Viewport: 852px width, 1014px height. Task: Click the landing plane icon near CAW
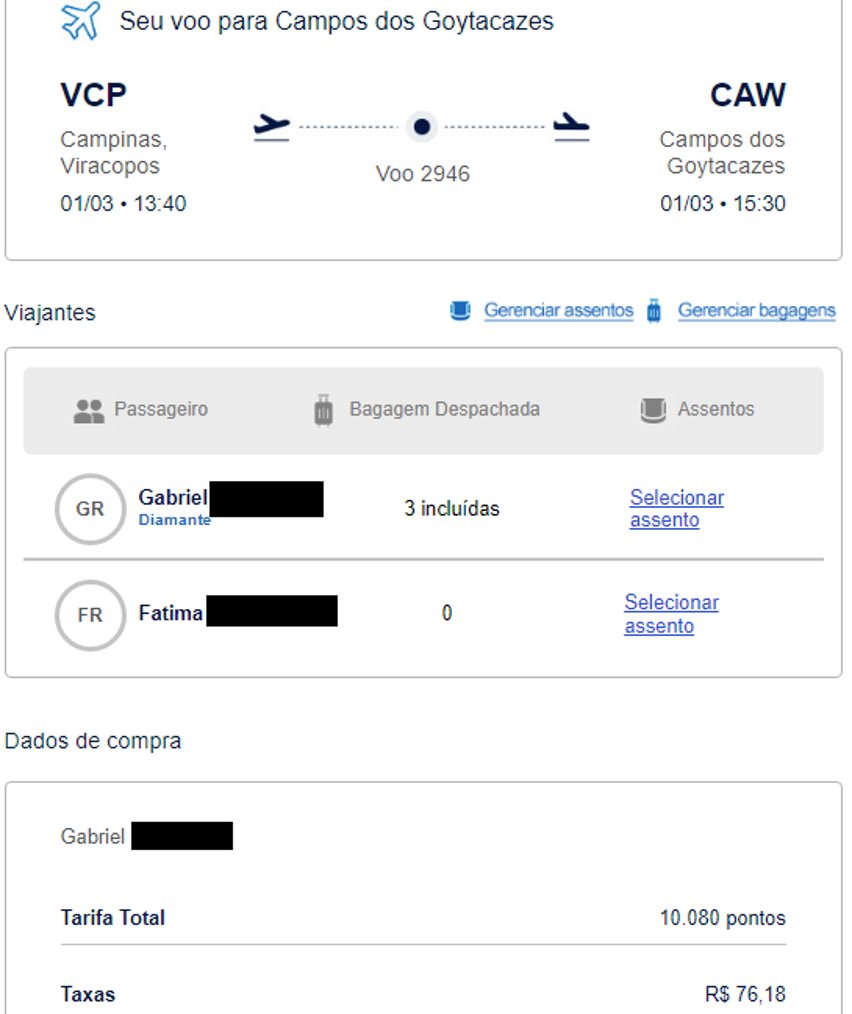coord(571,127)
